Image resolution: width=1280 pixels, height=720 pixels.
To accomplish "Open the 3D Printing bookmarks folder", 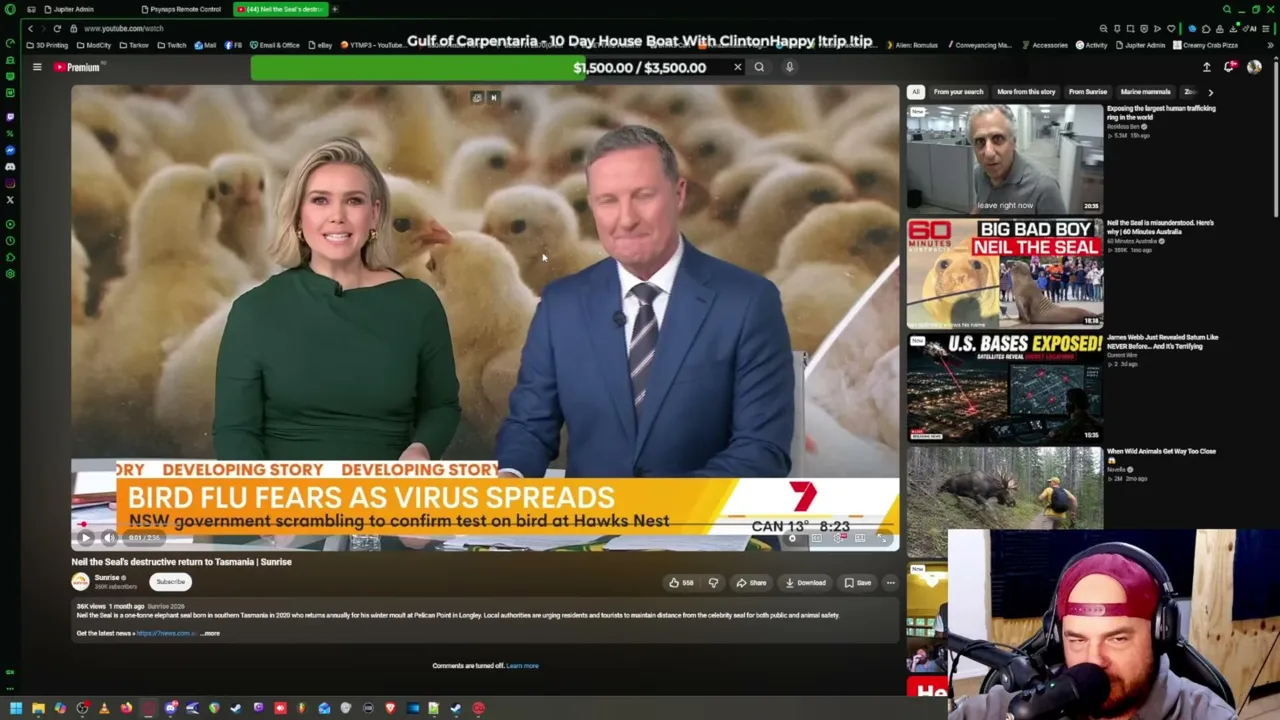I will coord(48,45).
